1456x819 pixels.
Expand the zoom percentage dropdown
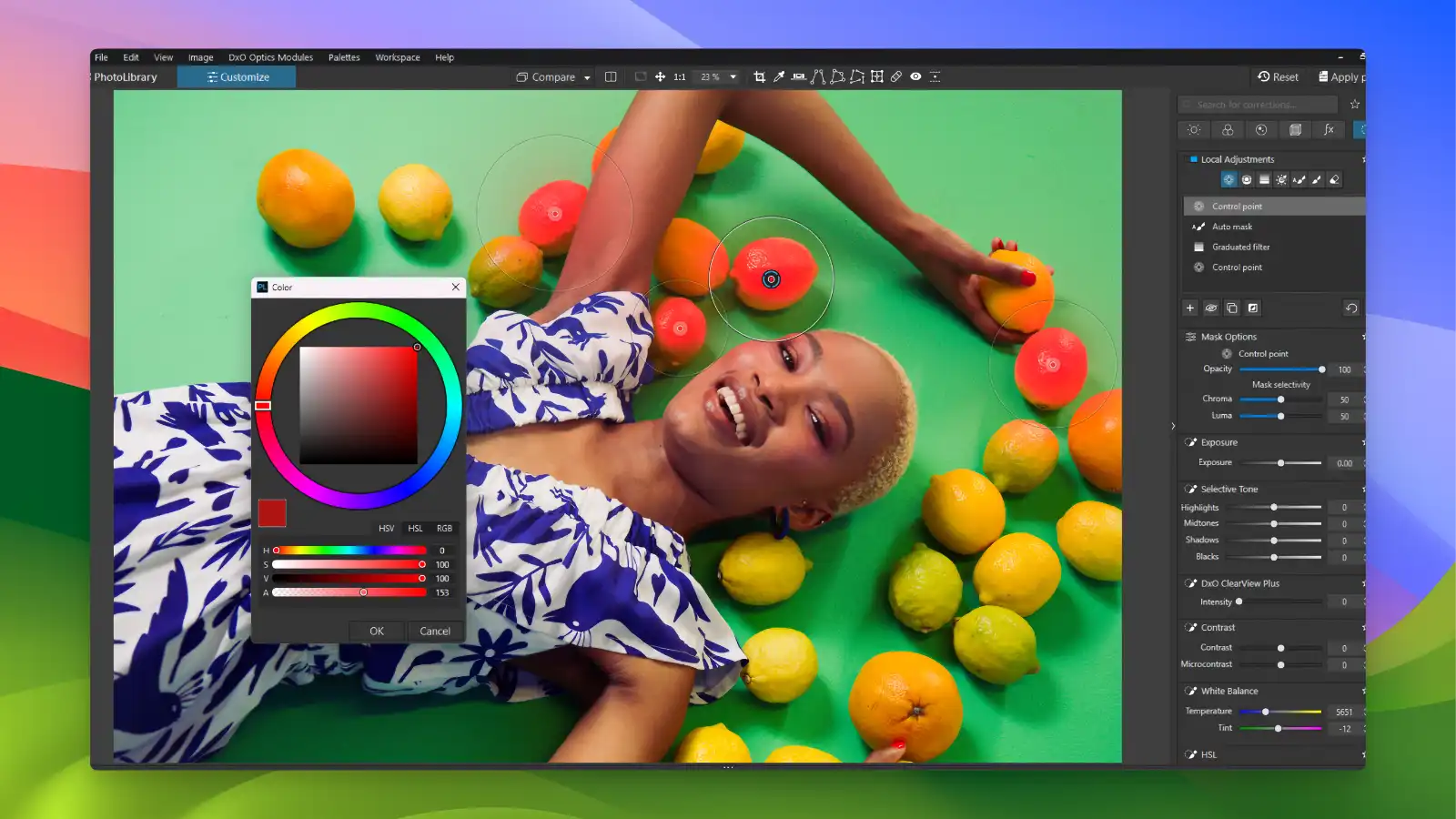pos(733,77)
